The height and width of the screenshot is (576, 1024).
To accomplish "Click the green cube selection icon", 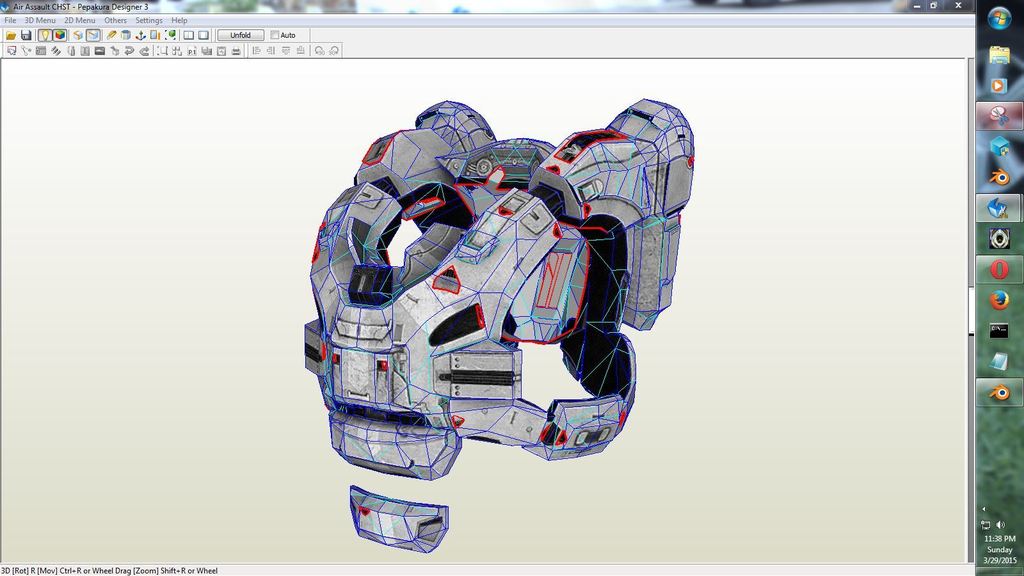I will click(x=170, y=35).
